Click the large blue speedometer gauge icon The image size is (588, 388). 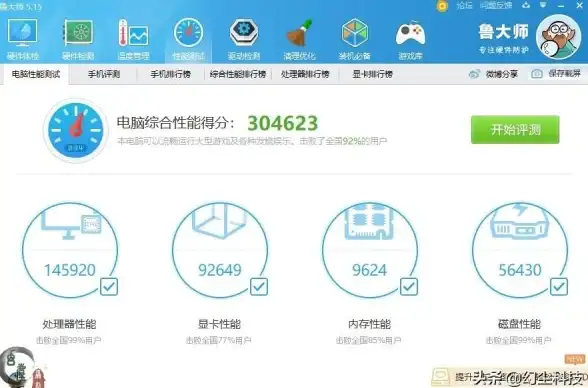[76, 130]
